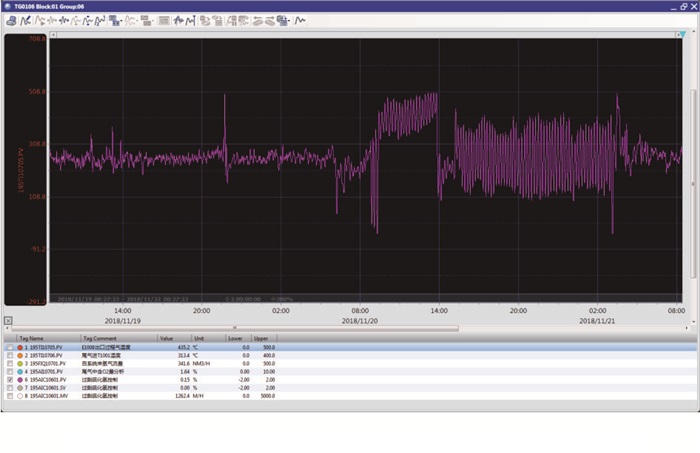Click the horizontal scrollbar thumb below the time axis
Image resolution: width=700 pixels, height=453 pixels.
(x=235, y=328)
